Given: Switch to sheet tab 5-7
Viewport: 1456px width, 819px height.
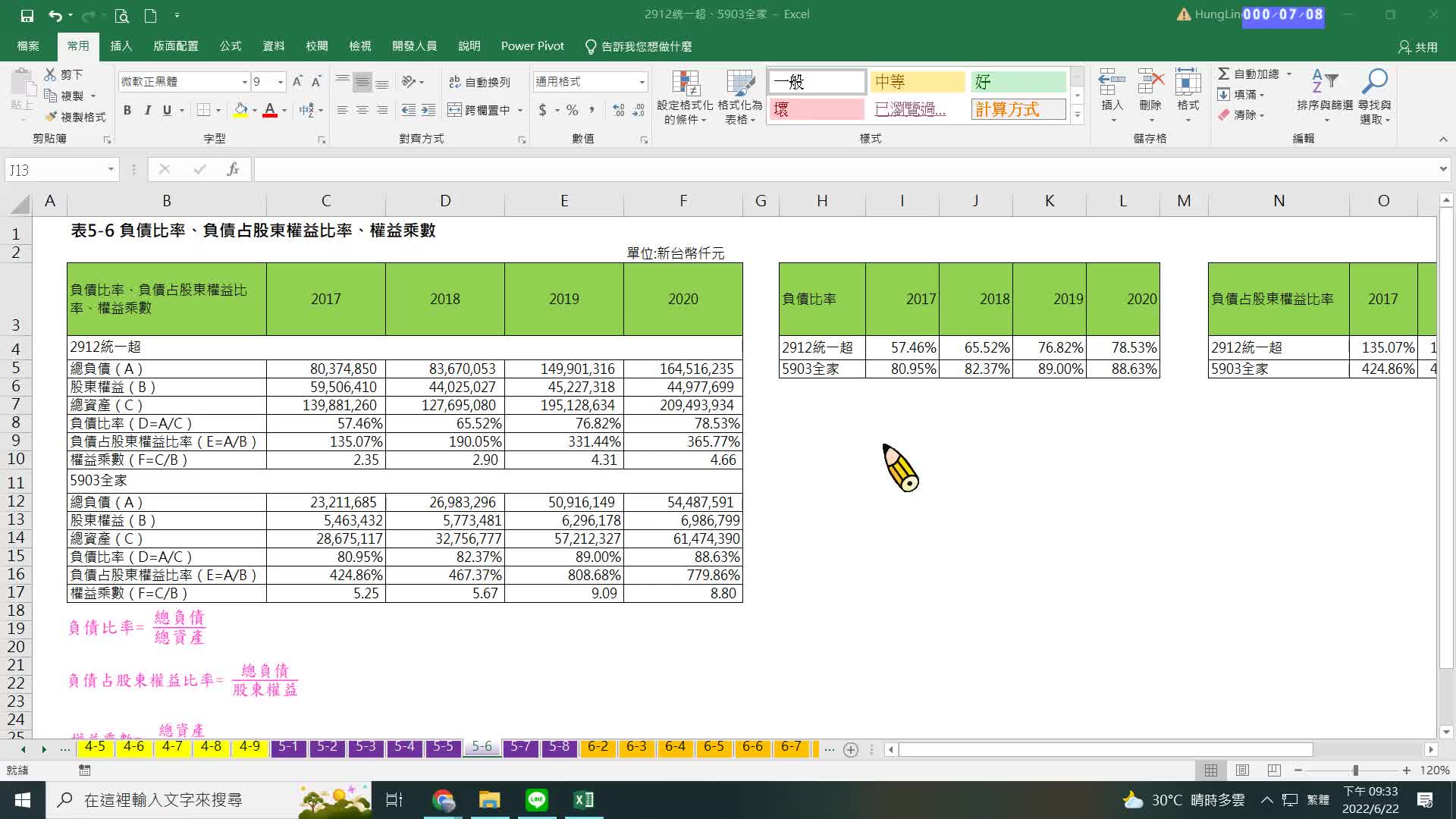Looking at the screenshot, I should 520,747.
